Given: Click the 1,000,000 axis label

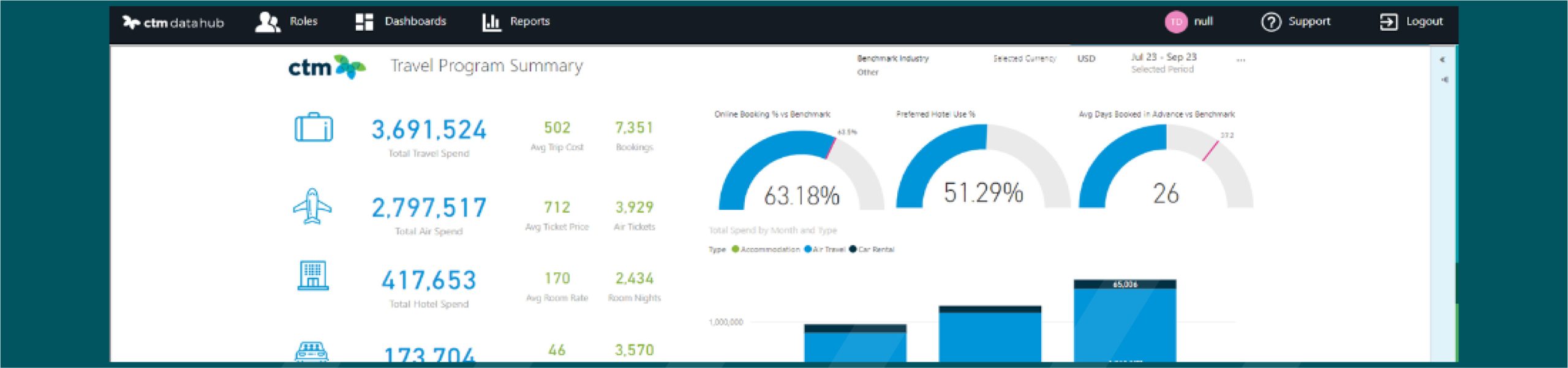Looking at the screenshot, I should coord(726,322).
